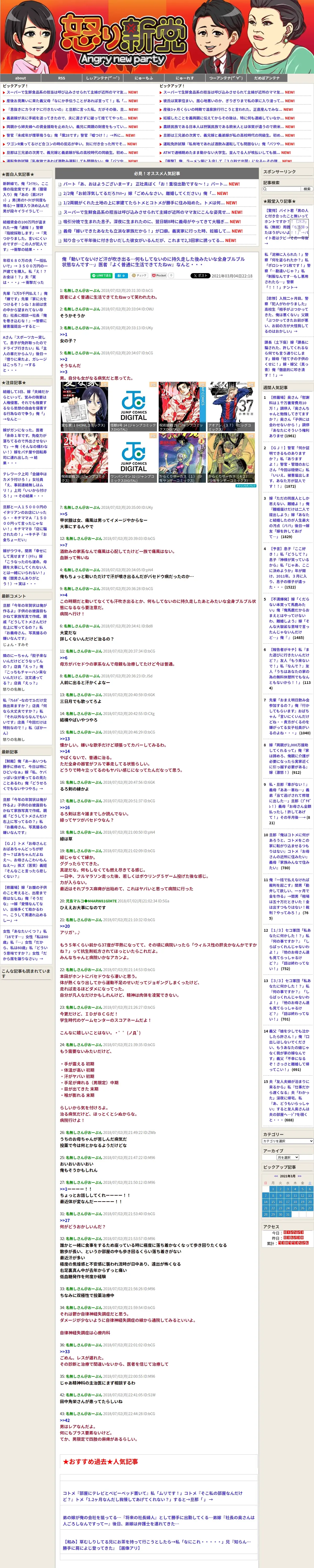Open the しぃアンテナ navigation tab
This screenshot has width=314, height=1568.
pos(102,78)
